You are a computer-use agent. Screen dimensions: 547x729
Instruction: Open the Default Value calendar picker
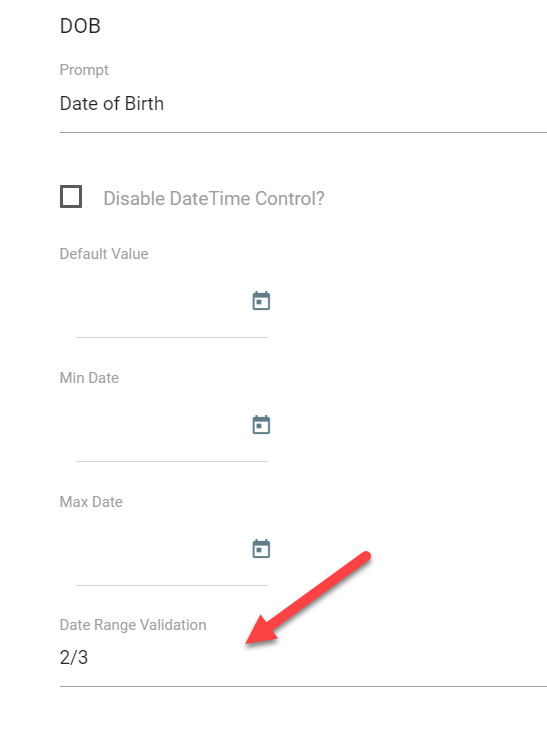click(x=261, y=301)
